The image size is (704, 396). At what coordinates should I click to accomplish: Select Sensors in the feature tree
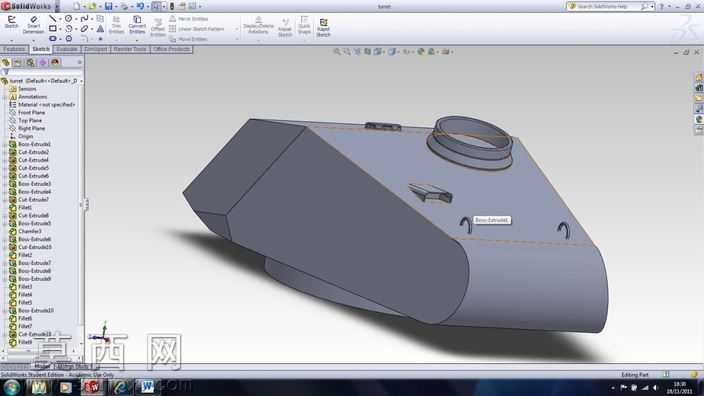[27, 89]
